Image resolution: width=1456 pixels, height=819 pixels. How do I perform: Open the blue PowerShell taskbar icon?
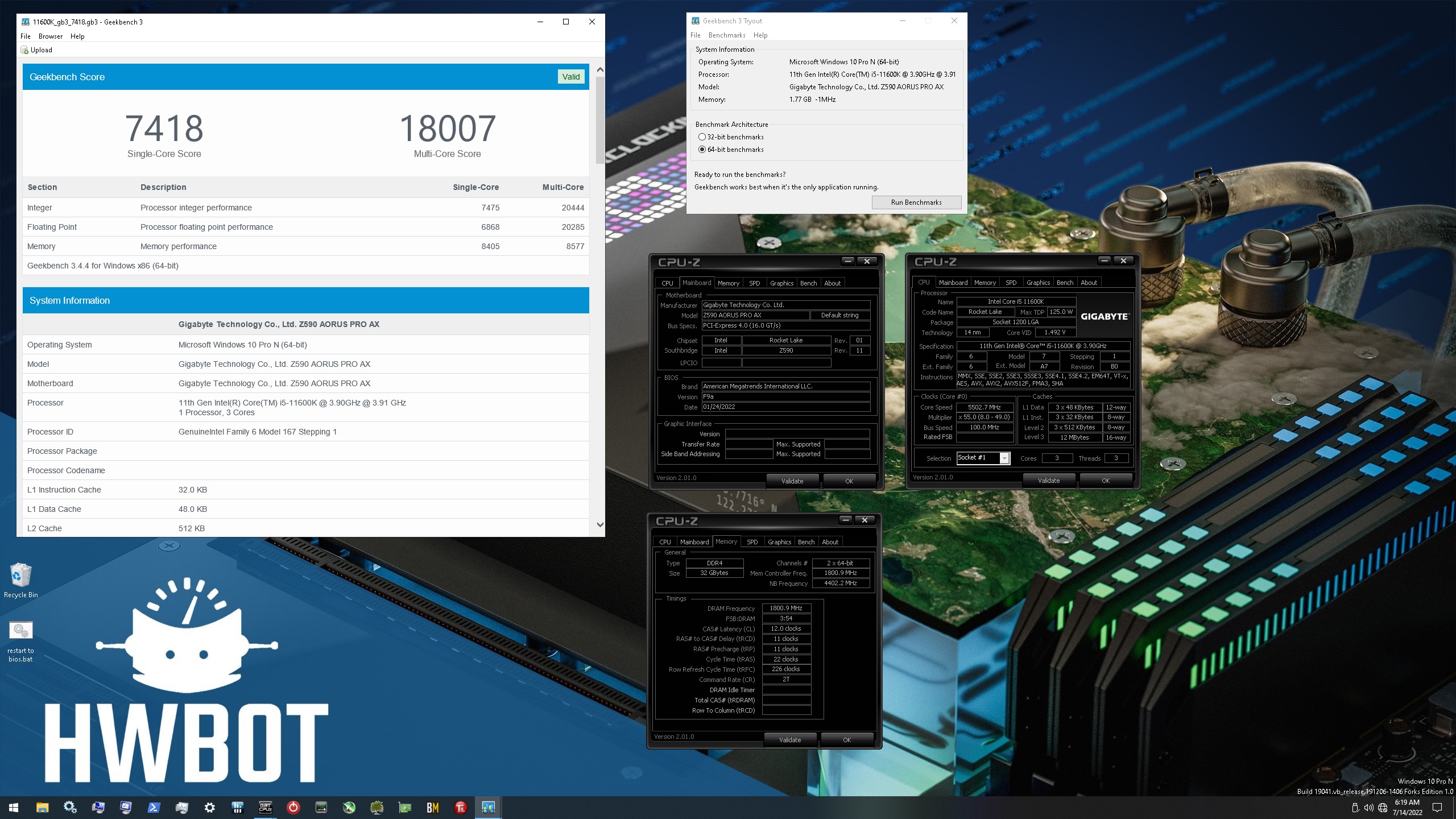[x=154, y=807]
